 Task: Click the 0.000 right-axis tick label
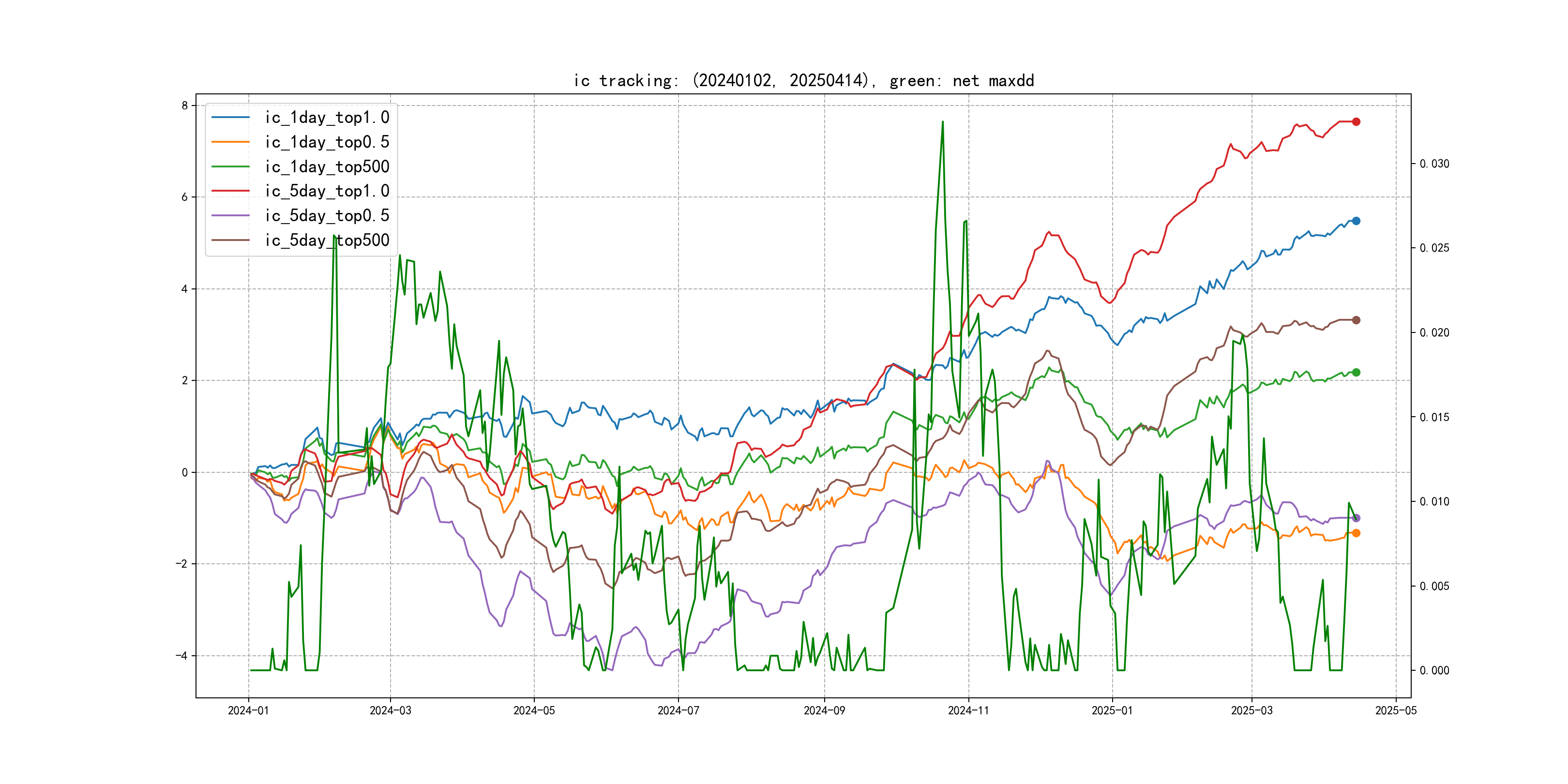coord(1434,671)
